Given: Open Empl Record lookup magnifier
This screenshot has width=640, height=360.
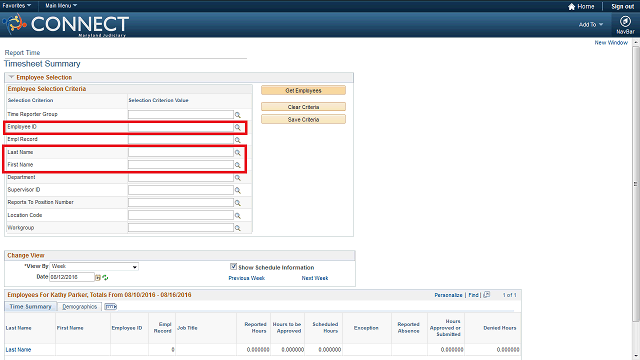Looking at the screenshot, I should [238, 140].
